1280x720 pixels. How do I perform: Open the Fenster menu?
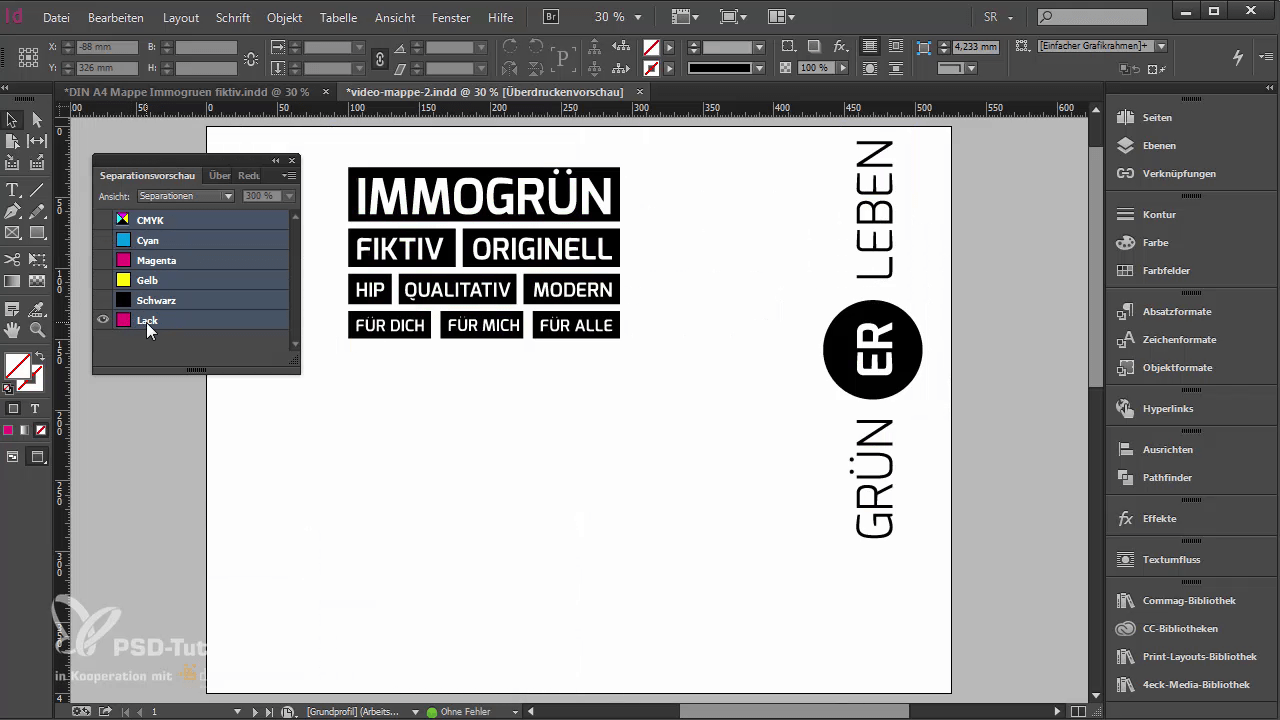coord(451,18)
